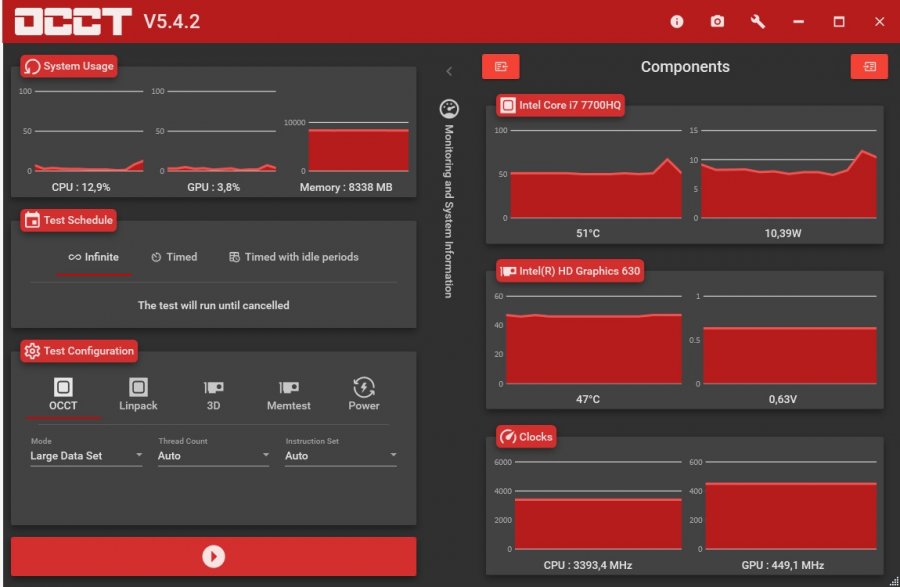
Task: Click the Clocks gauge icon
Action: [x=507, y=437]
